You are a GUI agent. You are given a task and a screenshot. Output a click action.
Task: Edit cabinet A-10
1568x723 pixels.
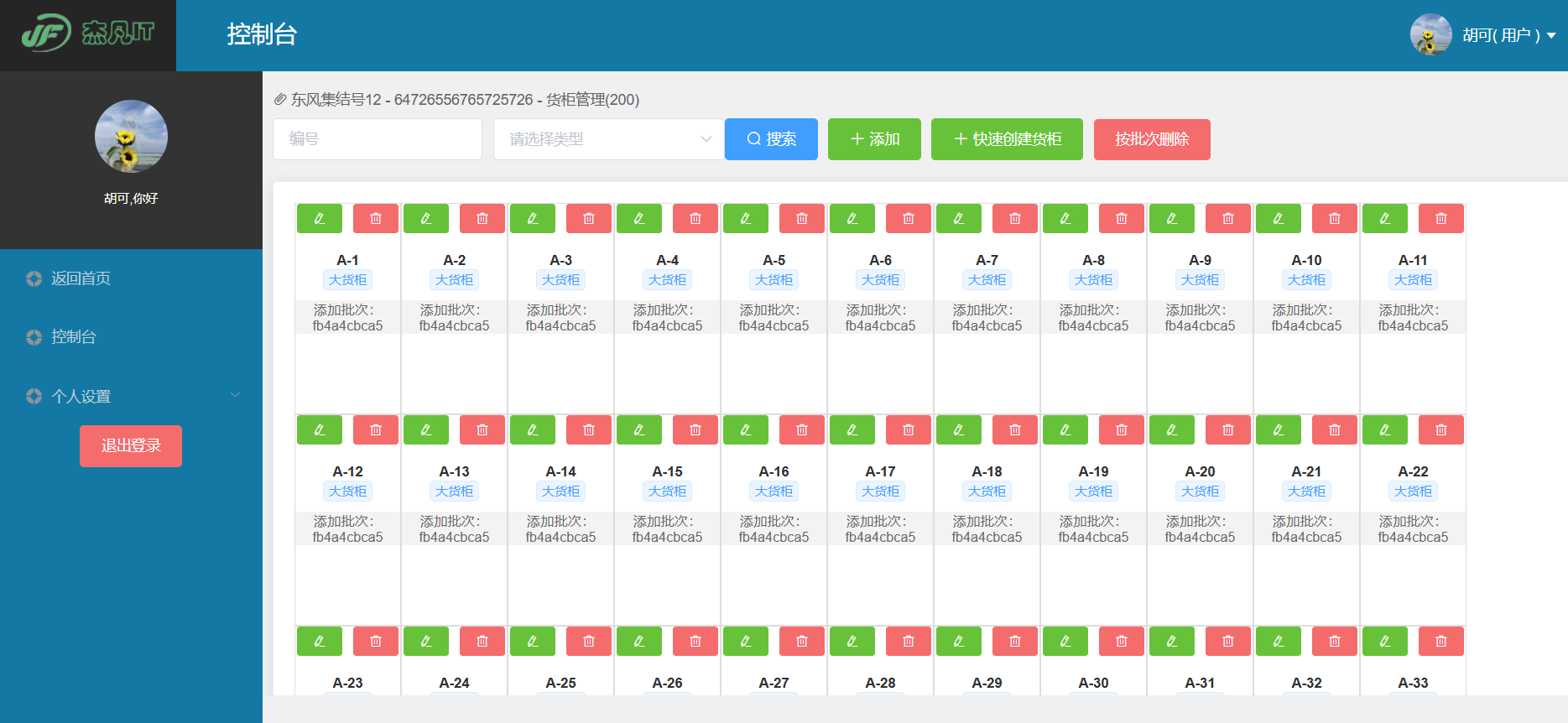coord(1279,218)
